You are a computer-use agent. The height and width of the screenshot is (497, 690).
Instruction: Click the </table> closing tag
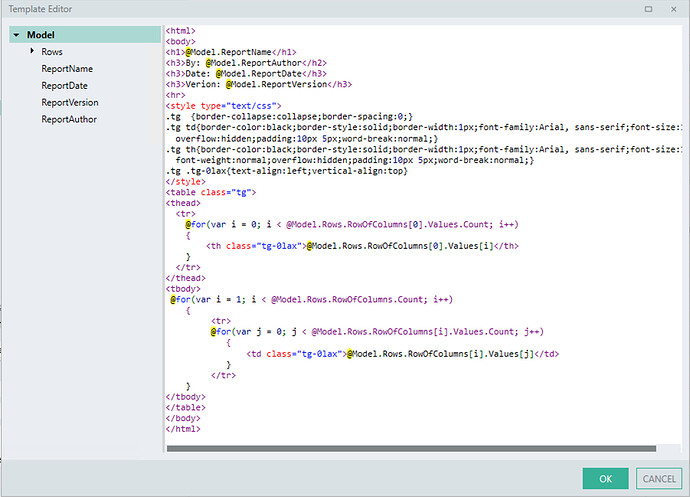(x=185, y=408)
